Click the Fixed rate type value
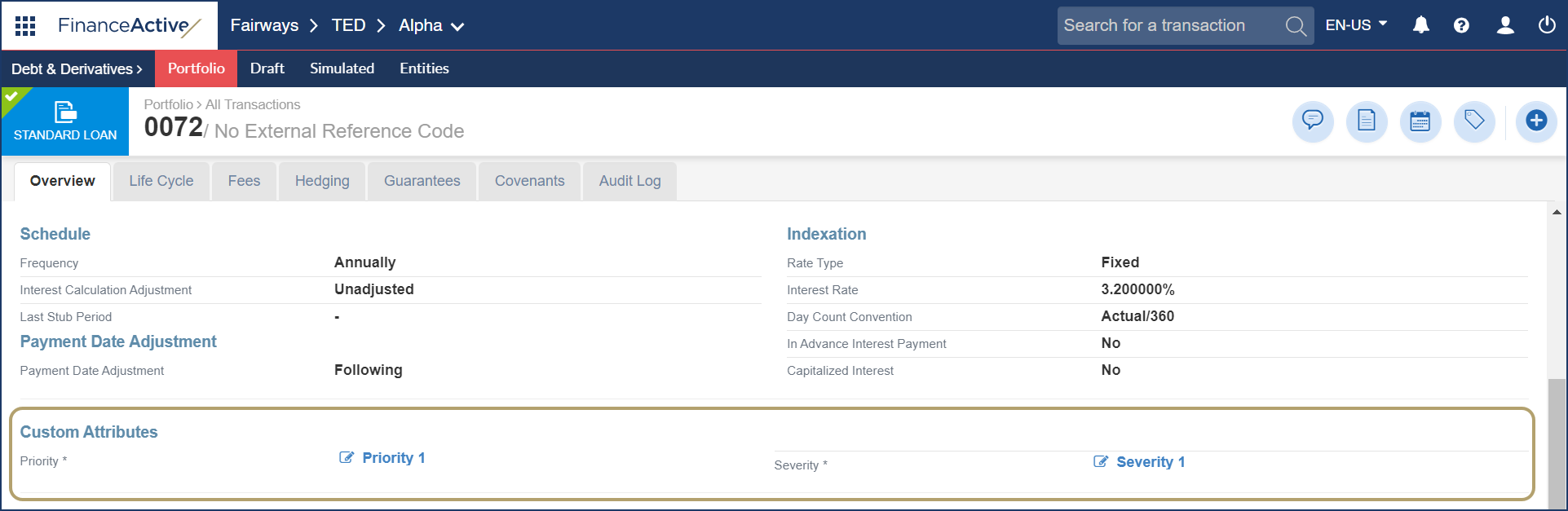1568x511 pixels. coord(1120,262)
